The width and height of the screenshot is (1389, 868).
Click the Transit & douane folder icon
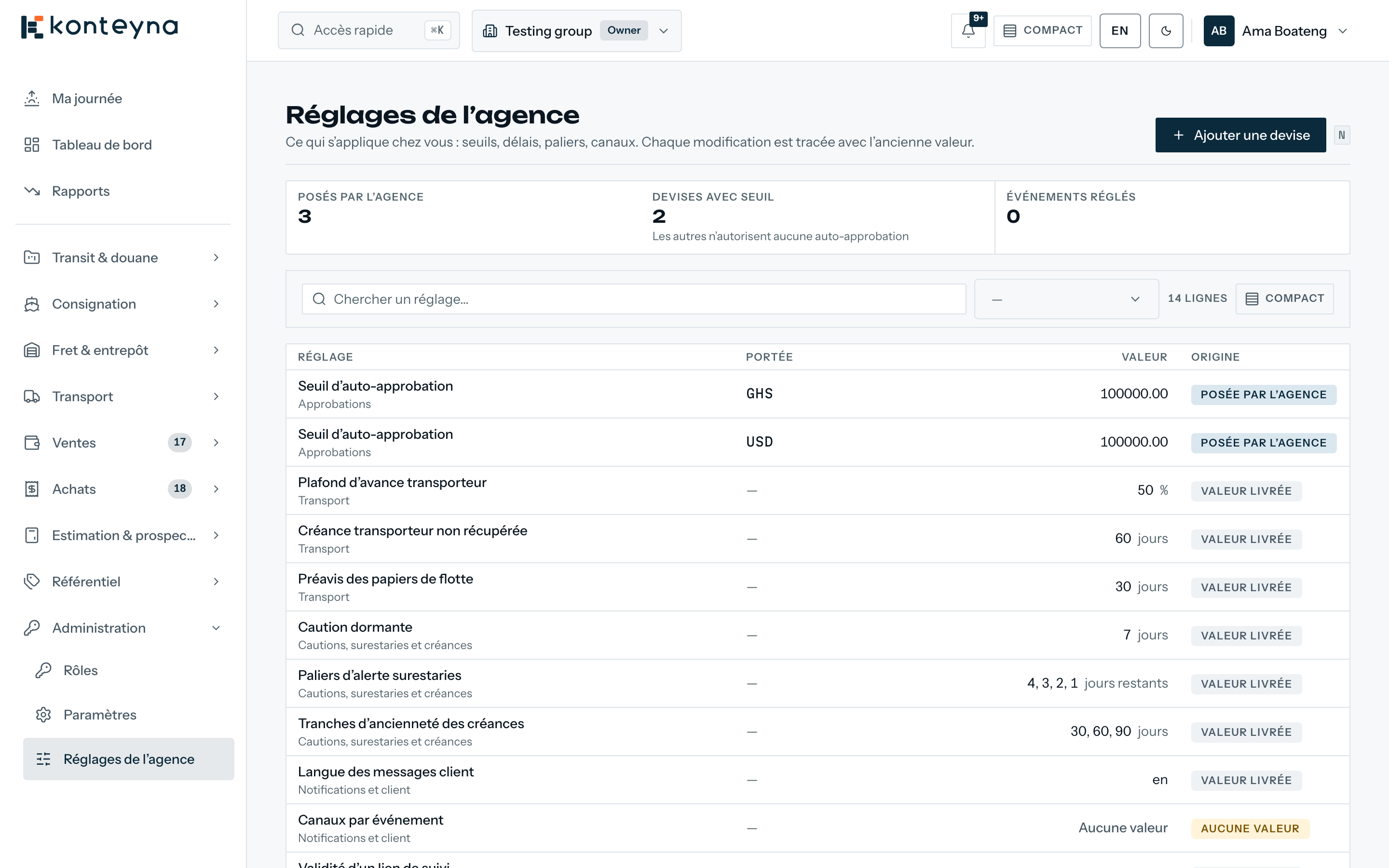[x=31, y=257]
